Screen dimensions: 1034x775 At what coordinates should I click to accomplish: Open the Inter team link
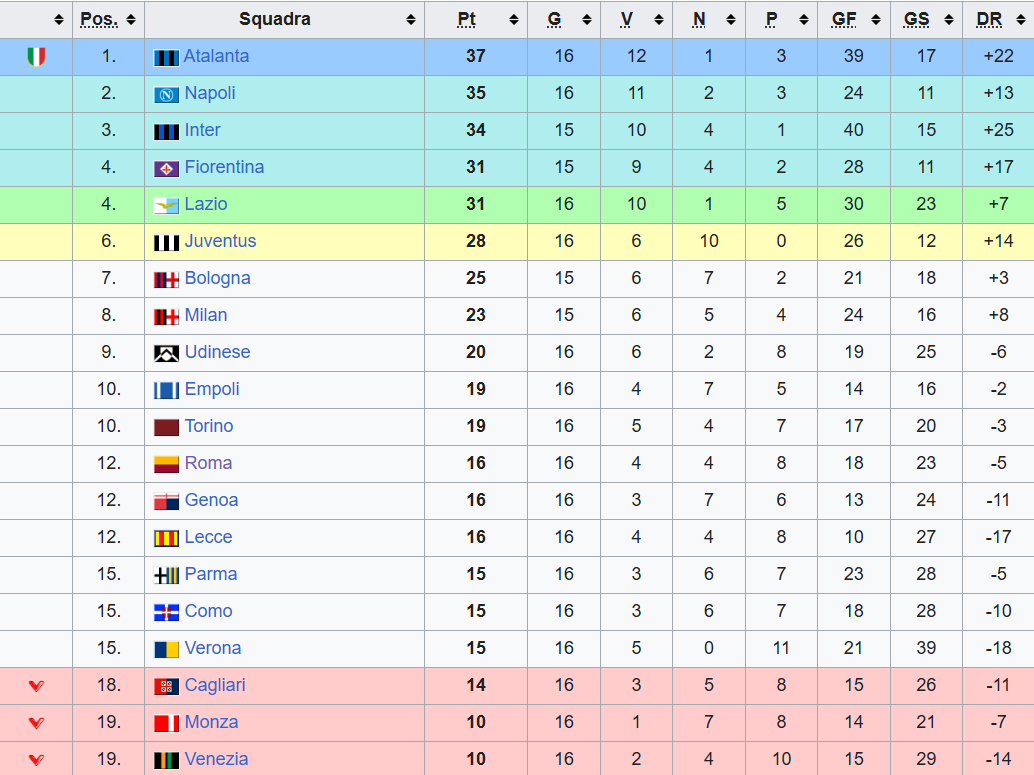(x=202, y=130)
